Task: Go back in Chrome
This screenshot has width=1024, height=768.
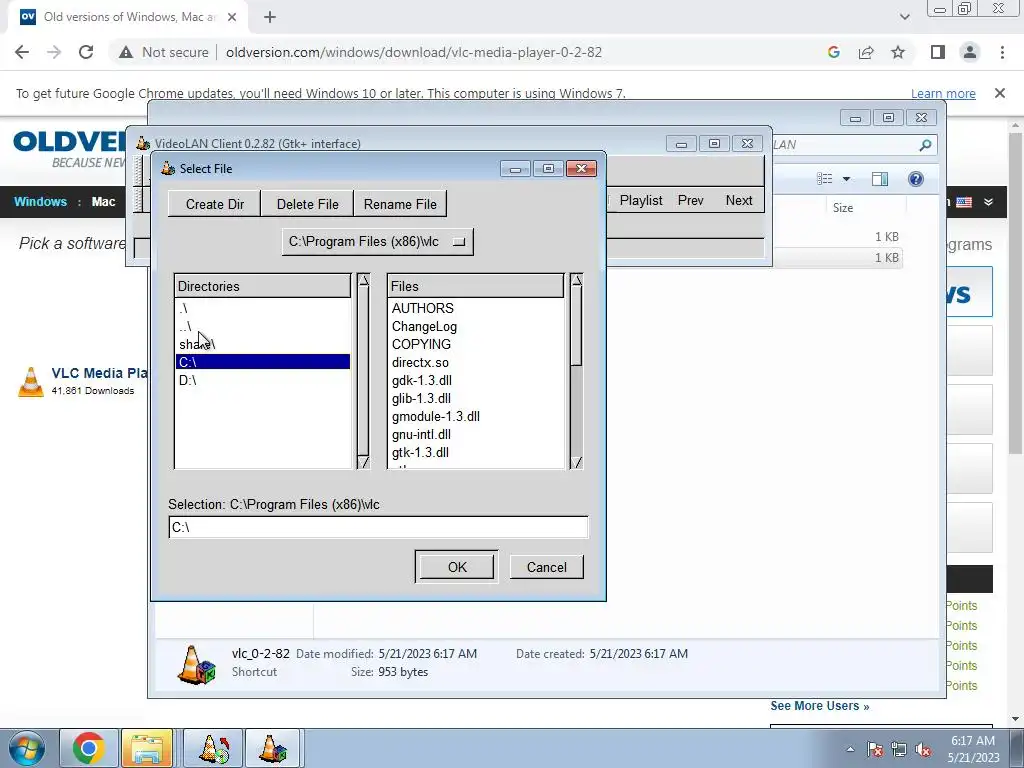Action: 22,52
